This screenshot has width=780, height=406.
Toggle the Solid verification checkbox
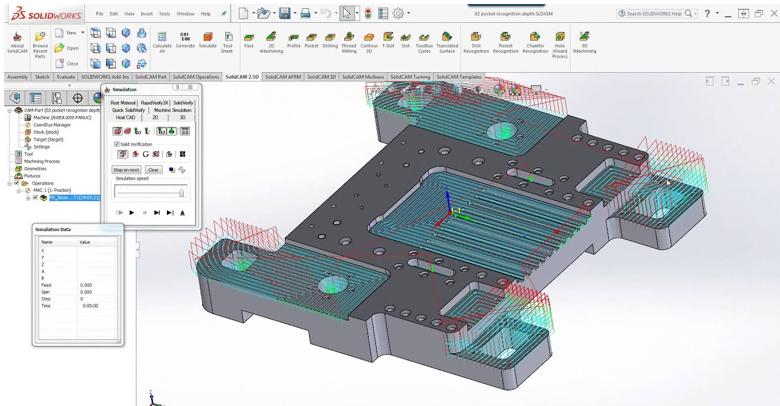click(117, 144)
